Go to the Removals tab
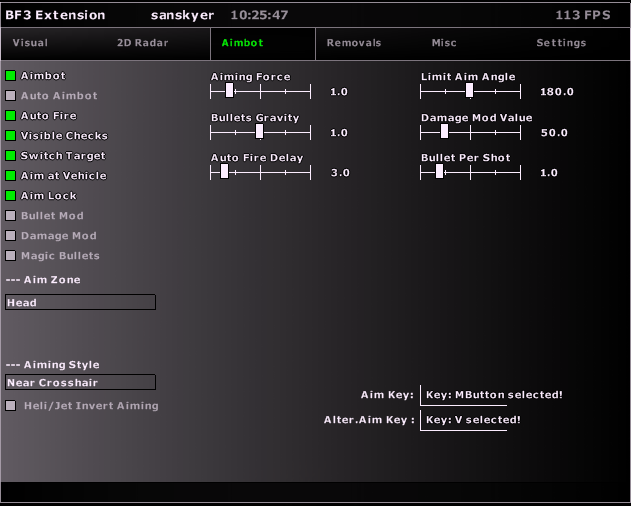Screen dimensions: 631x506 (x=354, y=43)
